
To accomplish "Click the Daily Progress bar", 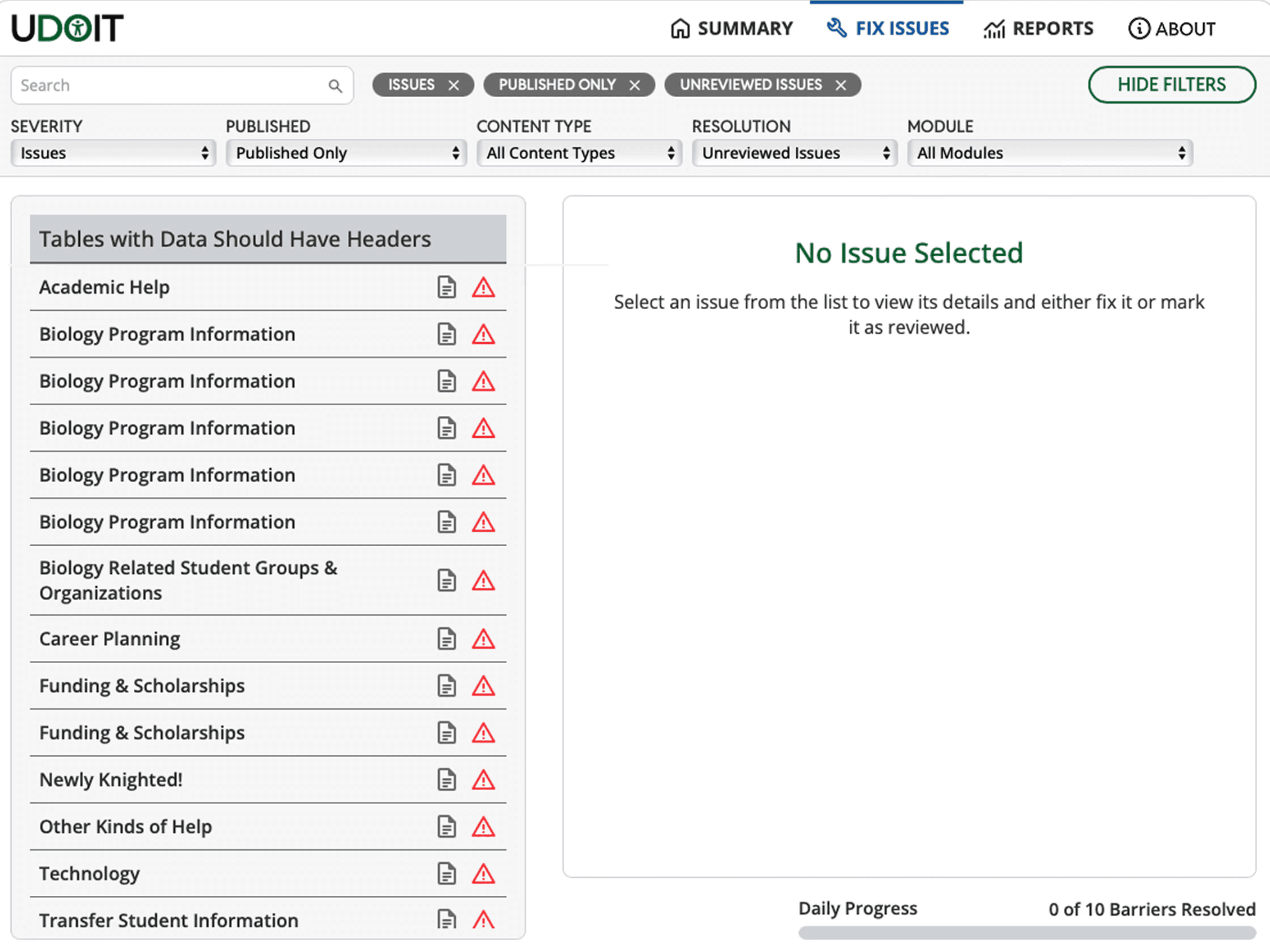I will click(x=1027, y=933).
